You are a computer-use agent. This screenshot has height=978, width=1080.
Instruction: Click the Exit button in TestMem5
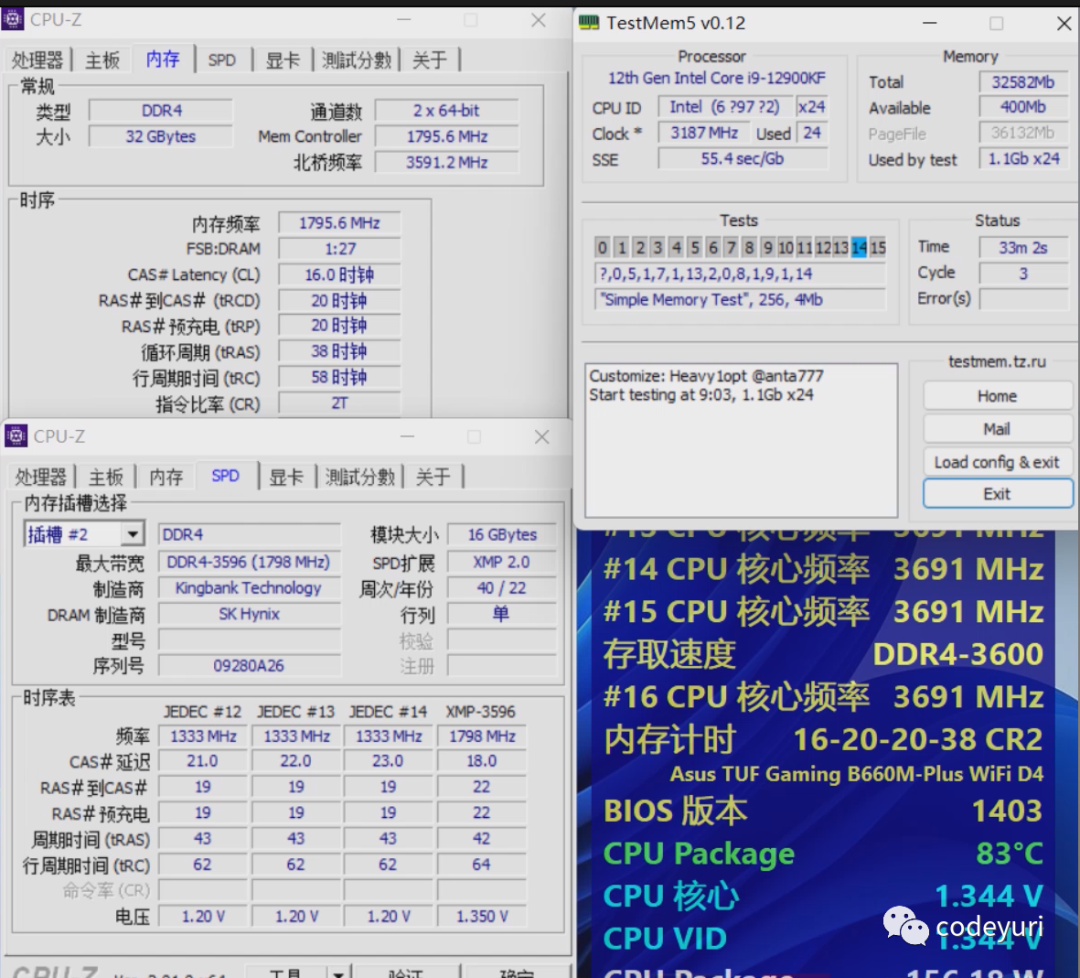997,494
